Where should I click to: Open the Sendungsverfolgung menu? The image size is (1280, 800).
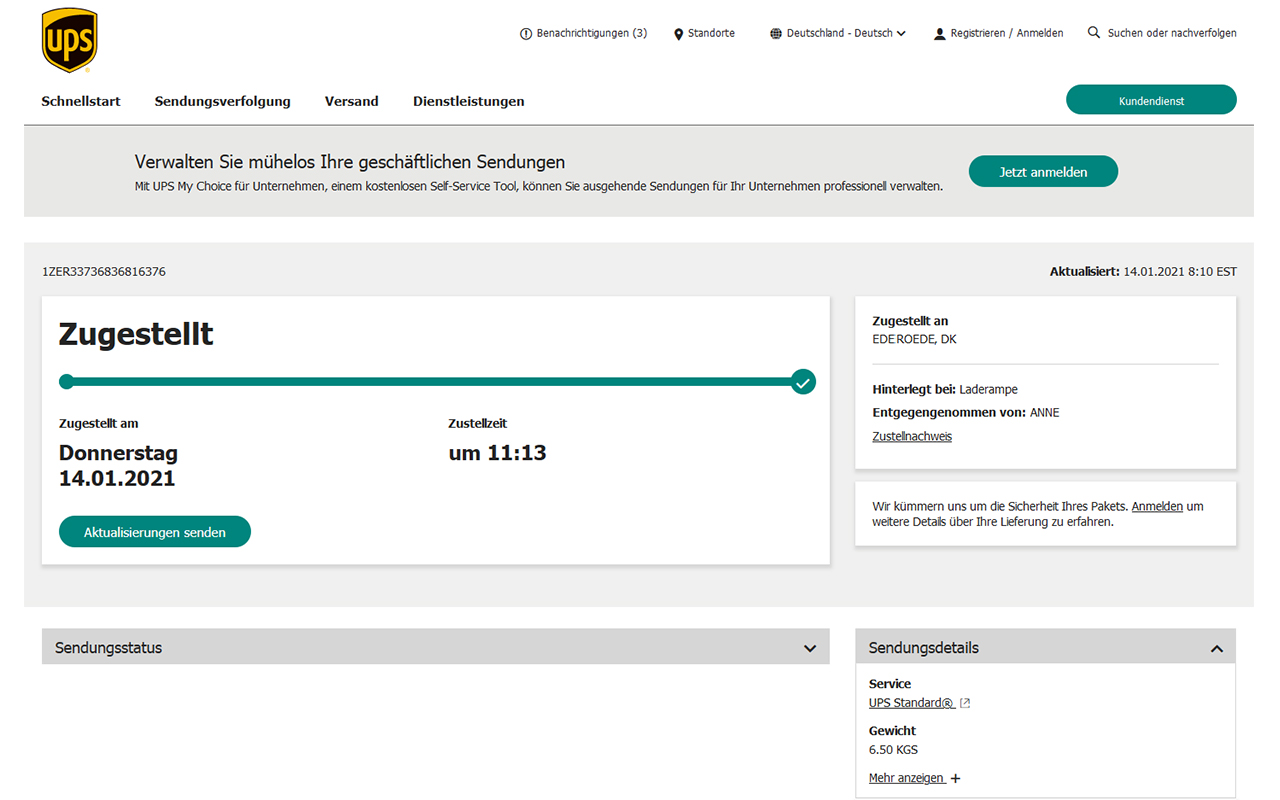pyautogui.click(x=222, y=101)
